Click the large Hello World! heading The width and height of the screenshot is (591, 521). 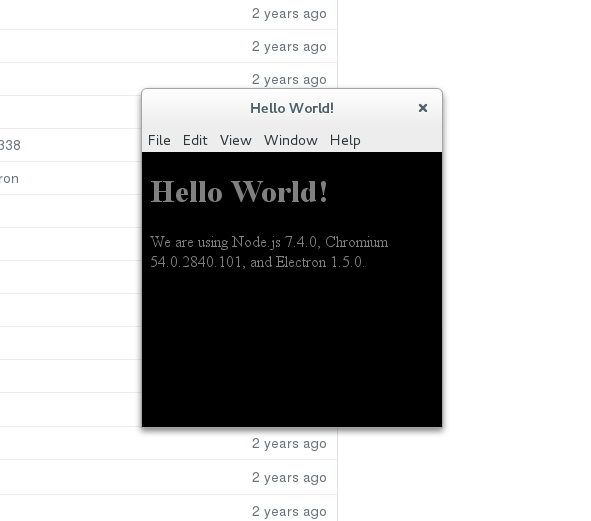coord(239,192)
